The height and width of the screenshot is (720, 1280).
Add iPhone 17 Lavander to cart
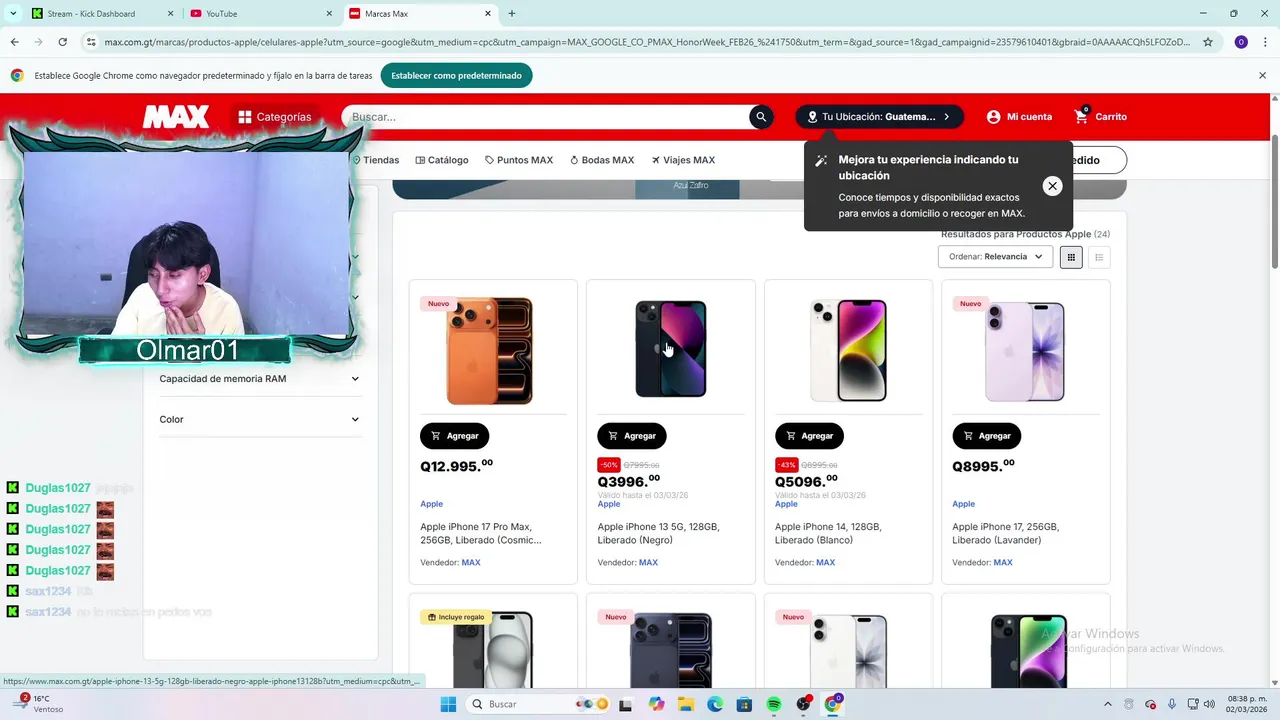coord(987,436)
